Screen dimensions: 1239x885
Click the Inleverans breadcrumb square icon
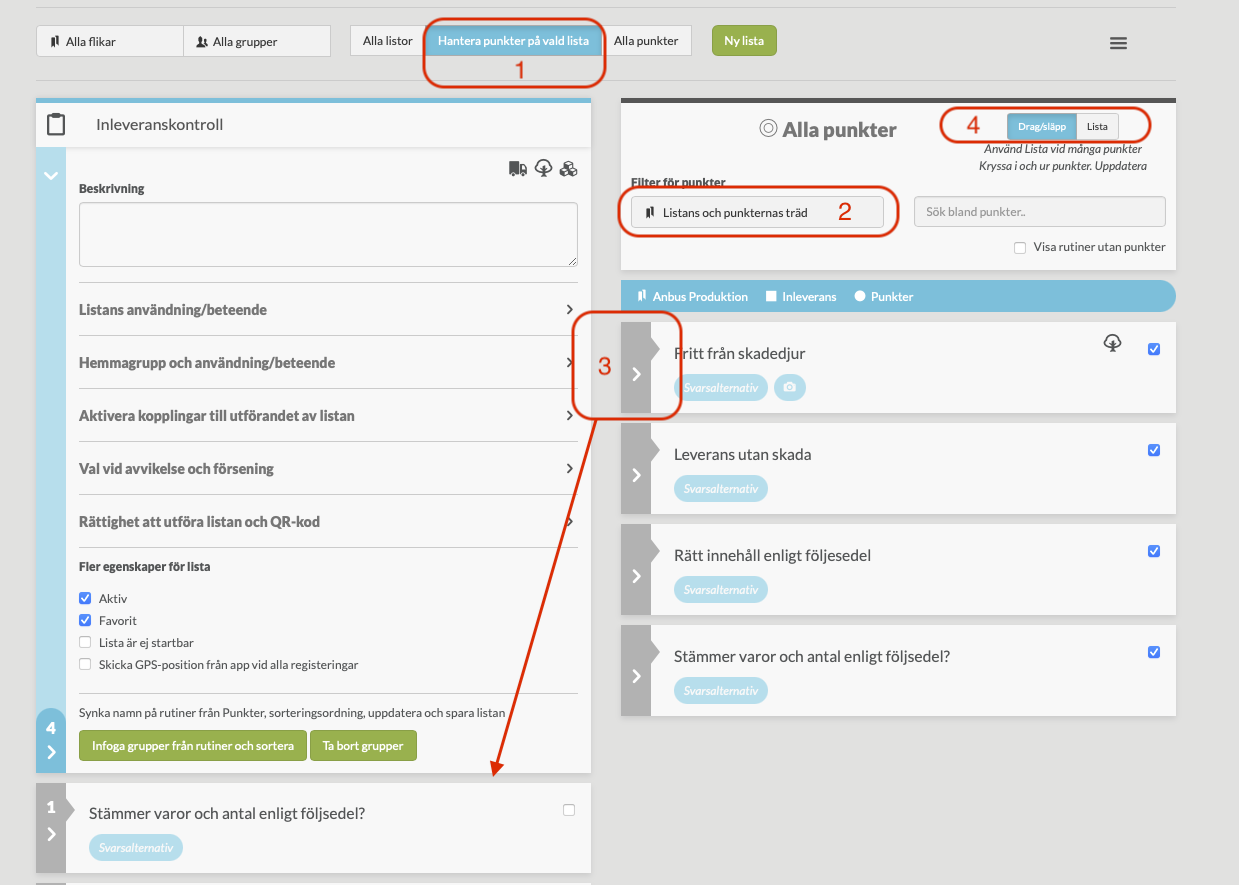[771, 296]
